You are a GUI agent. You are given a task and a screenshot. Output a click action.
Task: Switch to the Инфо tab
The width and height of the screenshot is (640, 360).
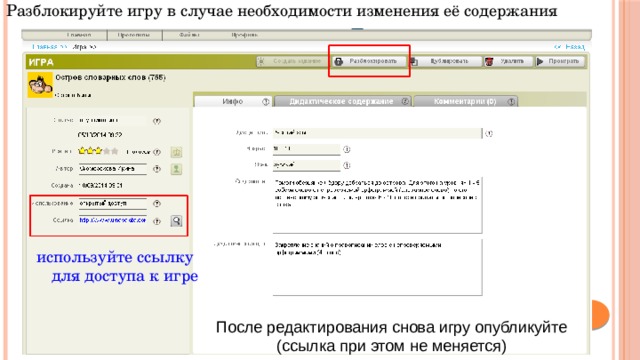point(233,101)
